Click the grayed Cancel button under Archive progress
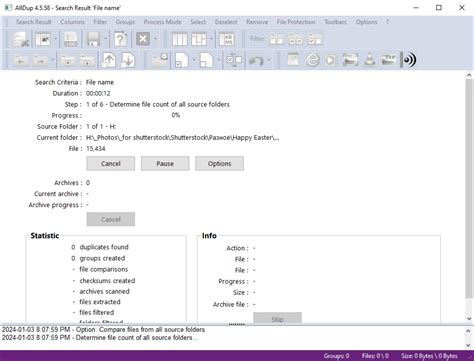 coord(111,219)
